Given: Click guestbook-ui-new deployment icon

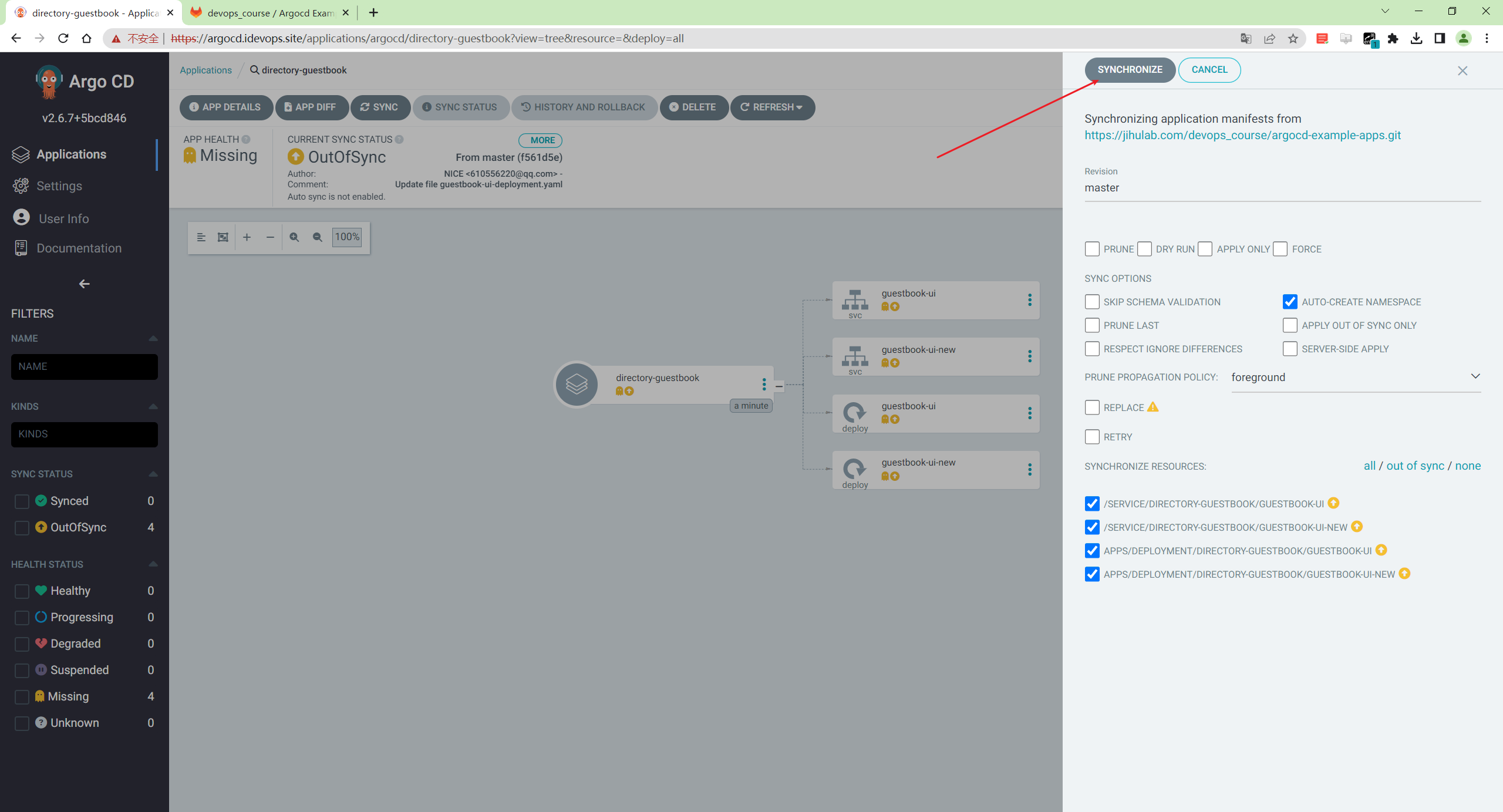Looking at the screenshot, I should [x=855, y=469].
